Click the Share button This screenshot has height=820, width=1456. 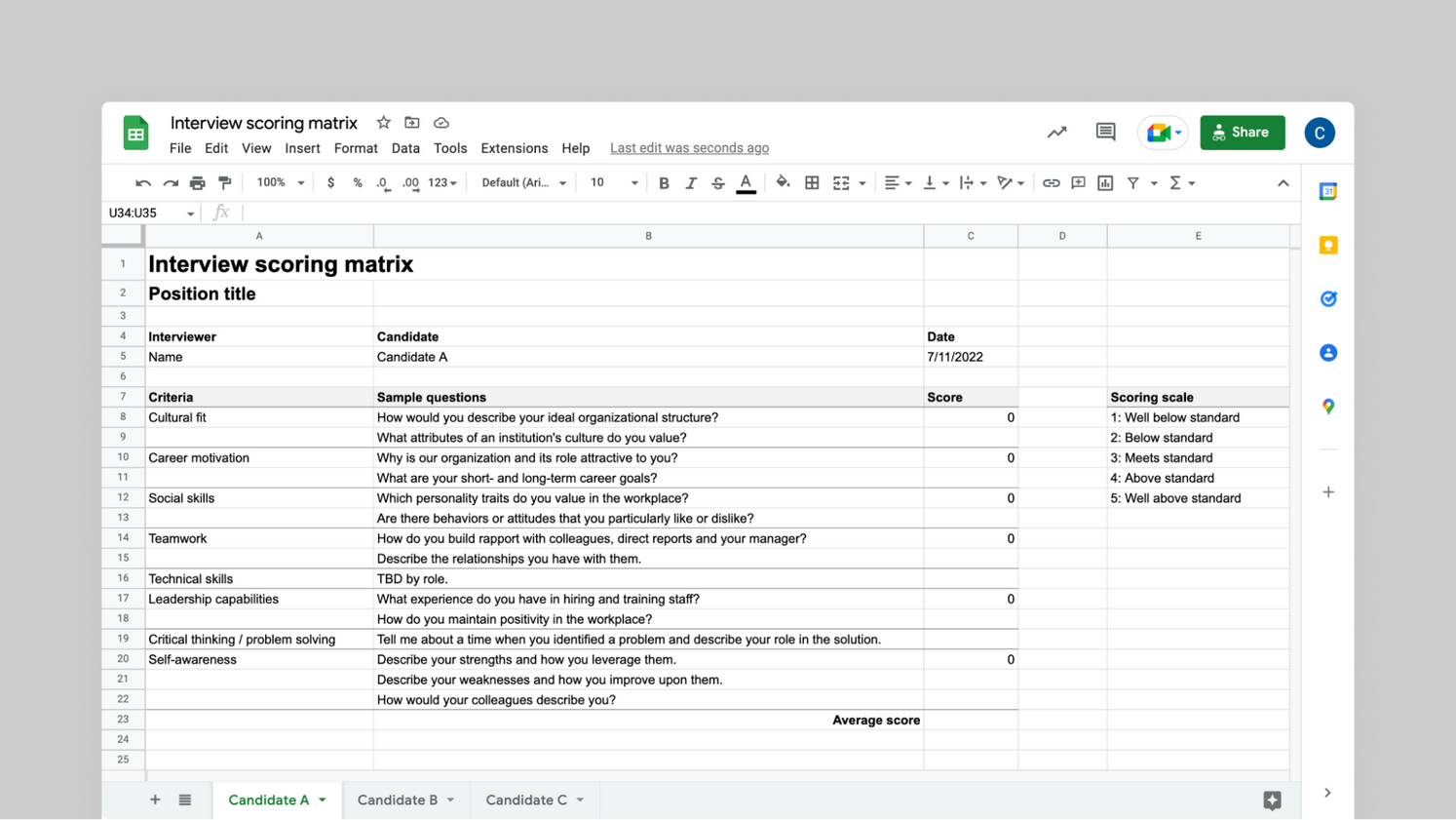point(1243,133)
